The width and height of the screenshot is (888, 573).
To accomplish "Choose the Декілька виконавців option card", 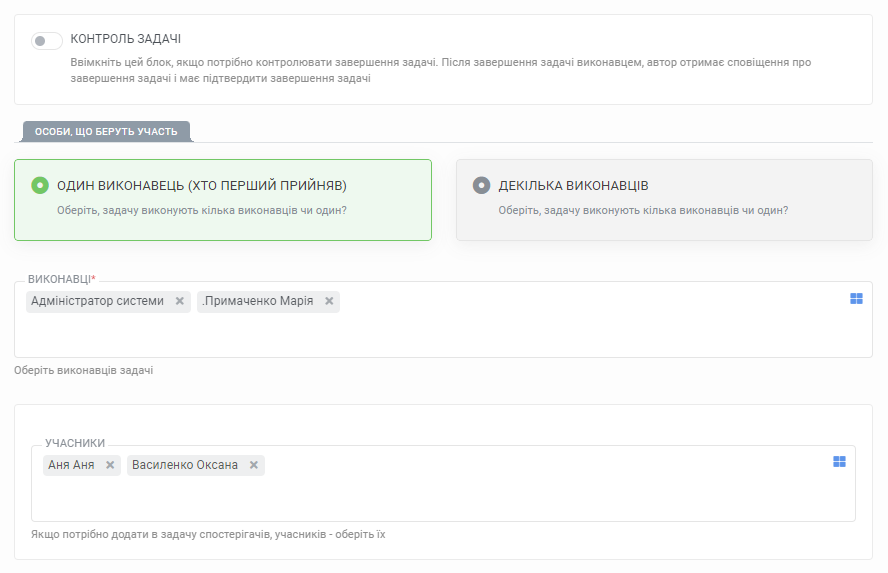I will tap(664, 200).
